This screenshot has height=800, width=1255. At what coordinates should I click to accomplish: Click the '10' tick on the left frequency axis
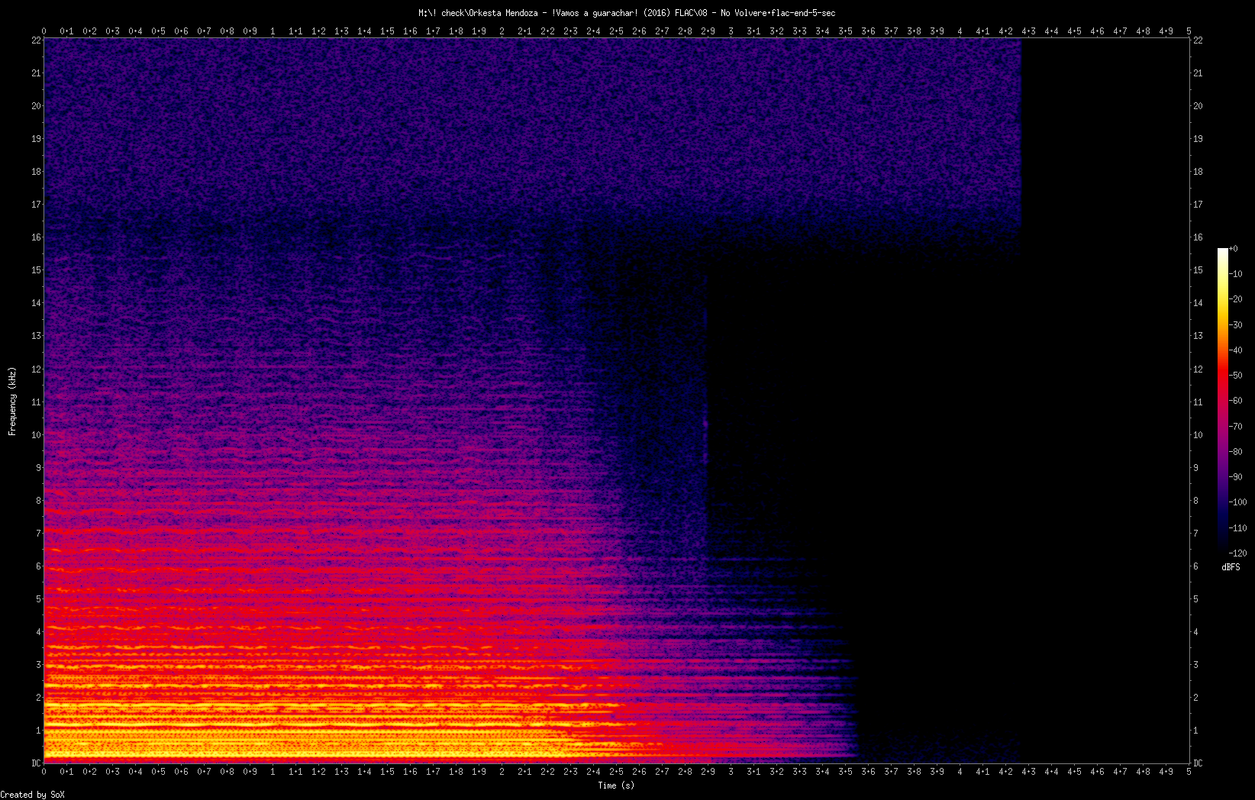pyautogui.click(x=34, y=433)
